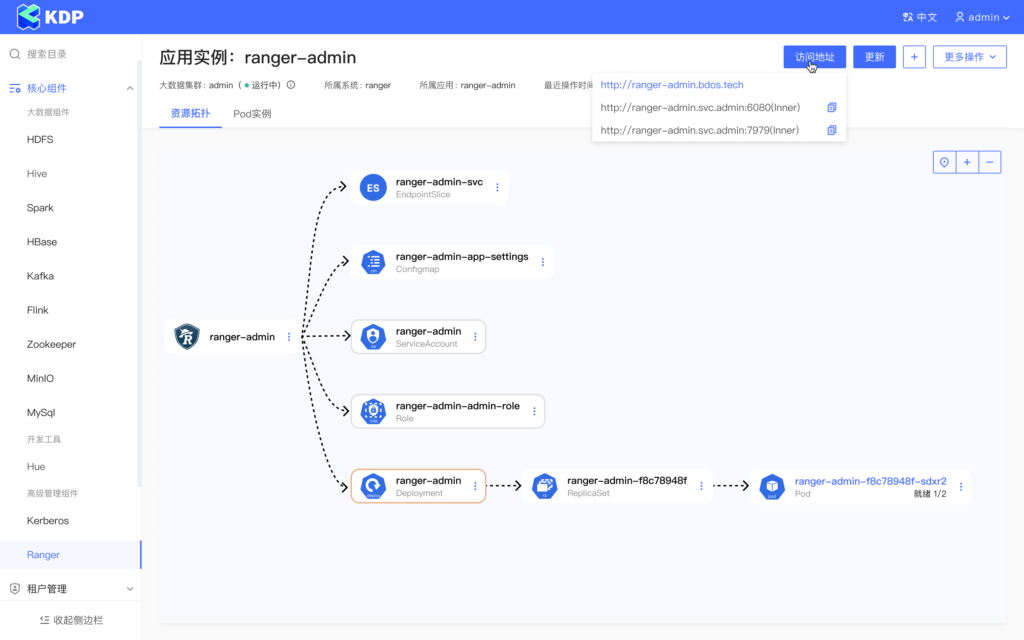1024x640 pixels.
Task: Click the cluster status info icon
Action: pyautogui.click(x=291, y=85)
